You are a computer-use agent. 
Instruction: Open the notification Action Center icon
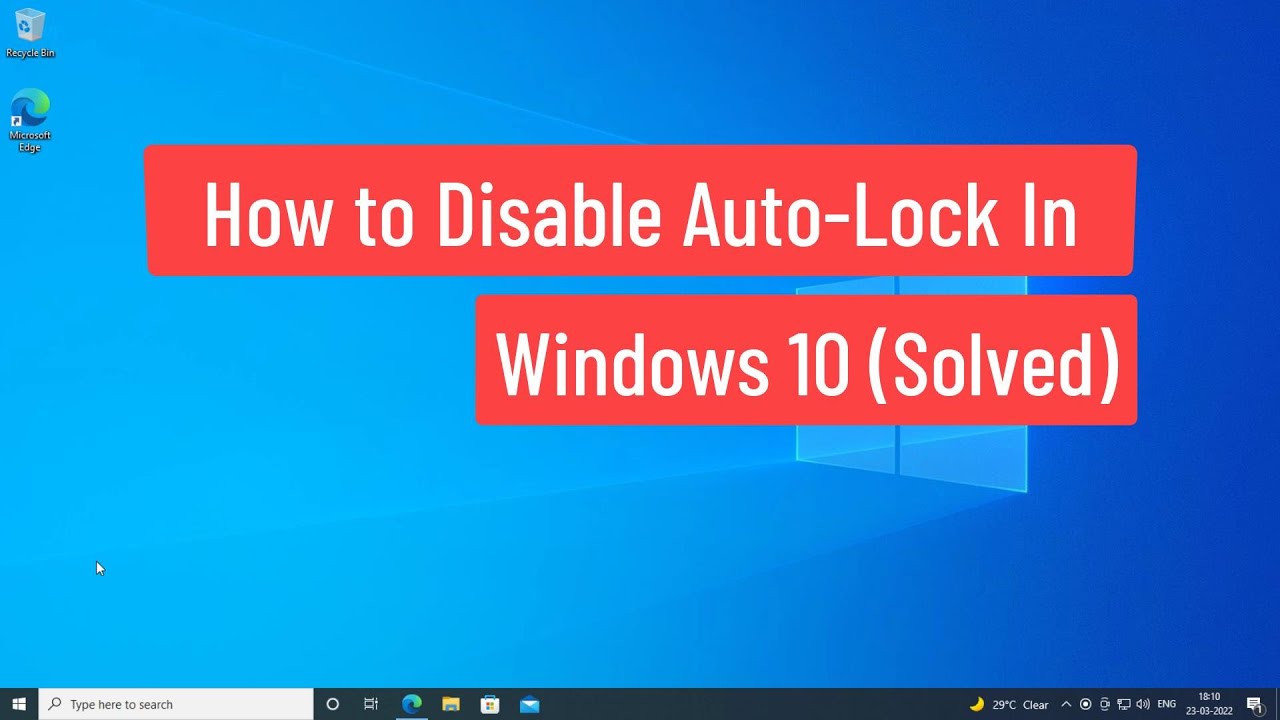(1255, 704)
